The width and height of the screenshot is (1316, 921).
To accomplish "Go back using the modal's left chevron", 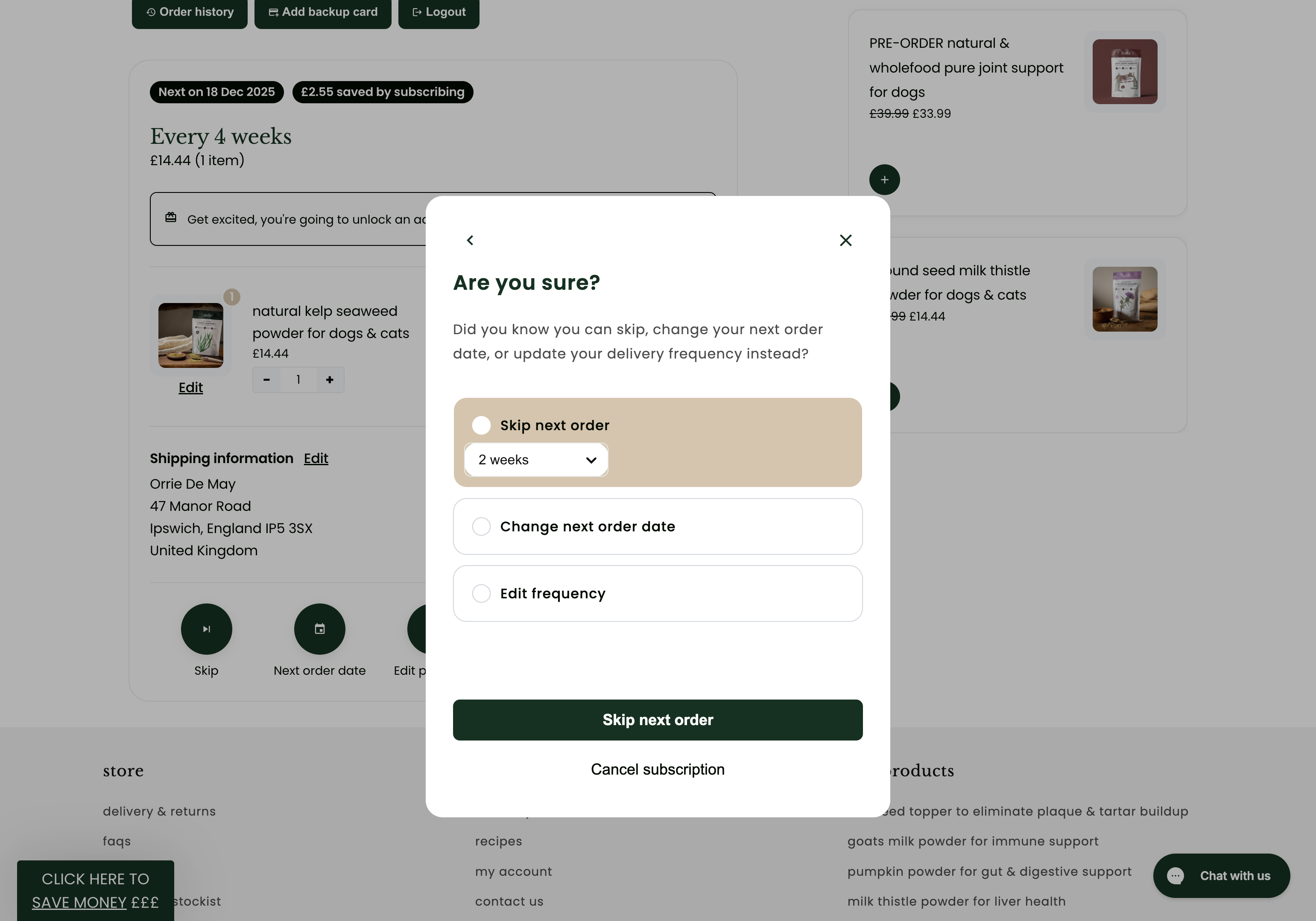I will tap(470, 240).
